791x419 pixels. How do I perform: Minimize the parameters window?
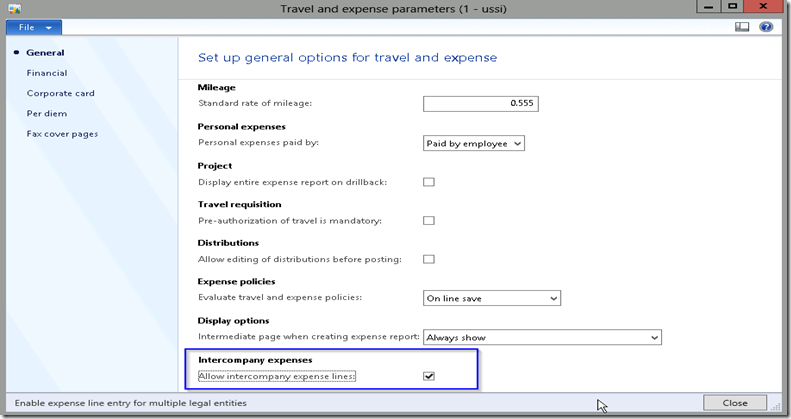pos(708,7)
